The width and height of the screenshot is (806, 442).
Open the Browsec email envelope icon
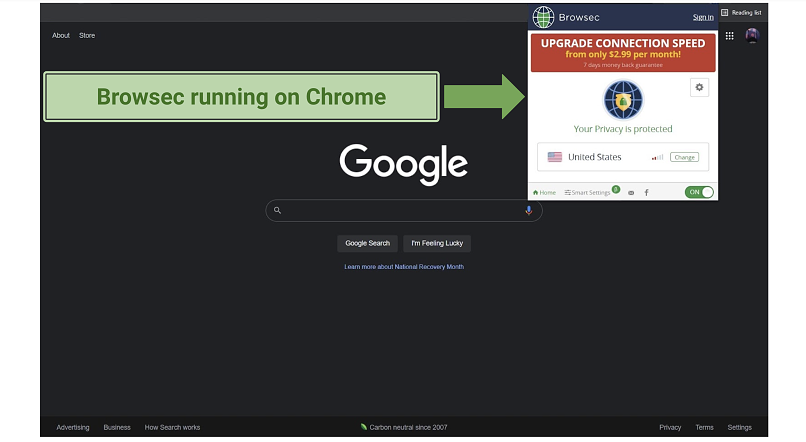(x=631, y=193)
